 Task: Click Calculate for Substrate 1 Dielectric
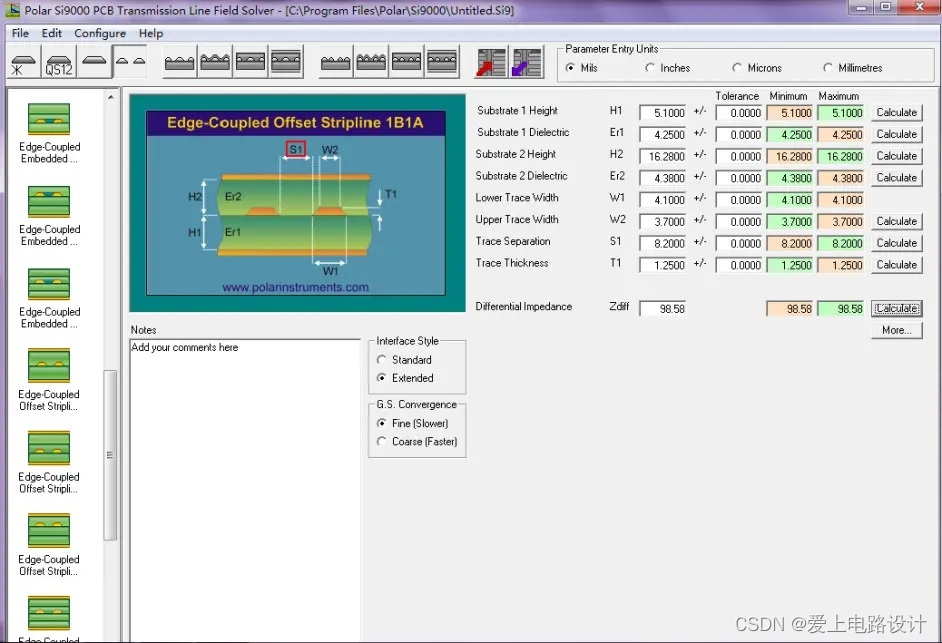[896, 134]
